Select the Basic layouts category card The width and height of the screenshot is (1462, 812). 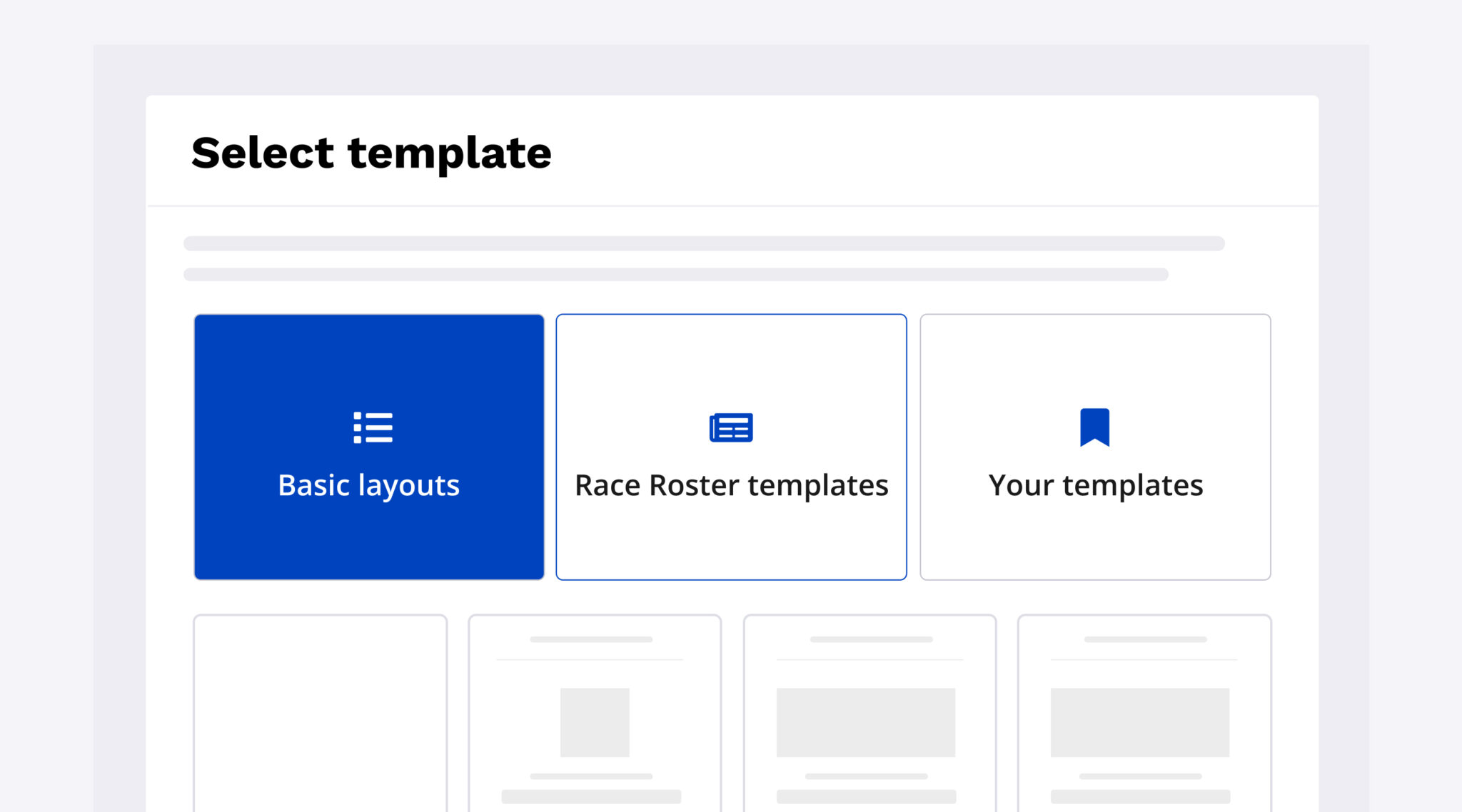(368, 446)
